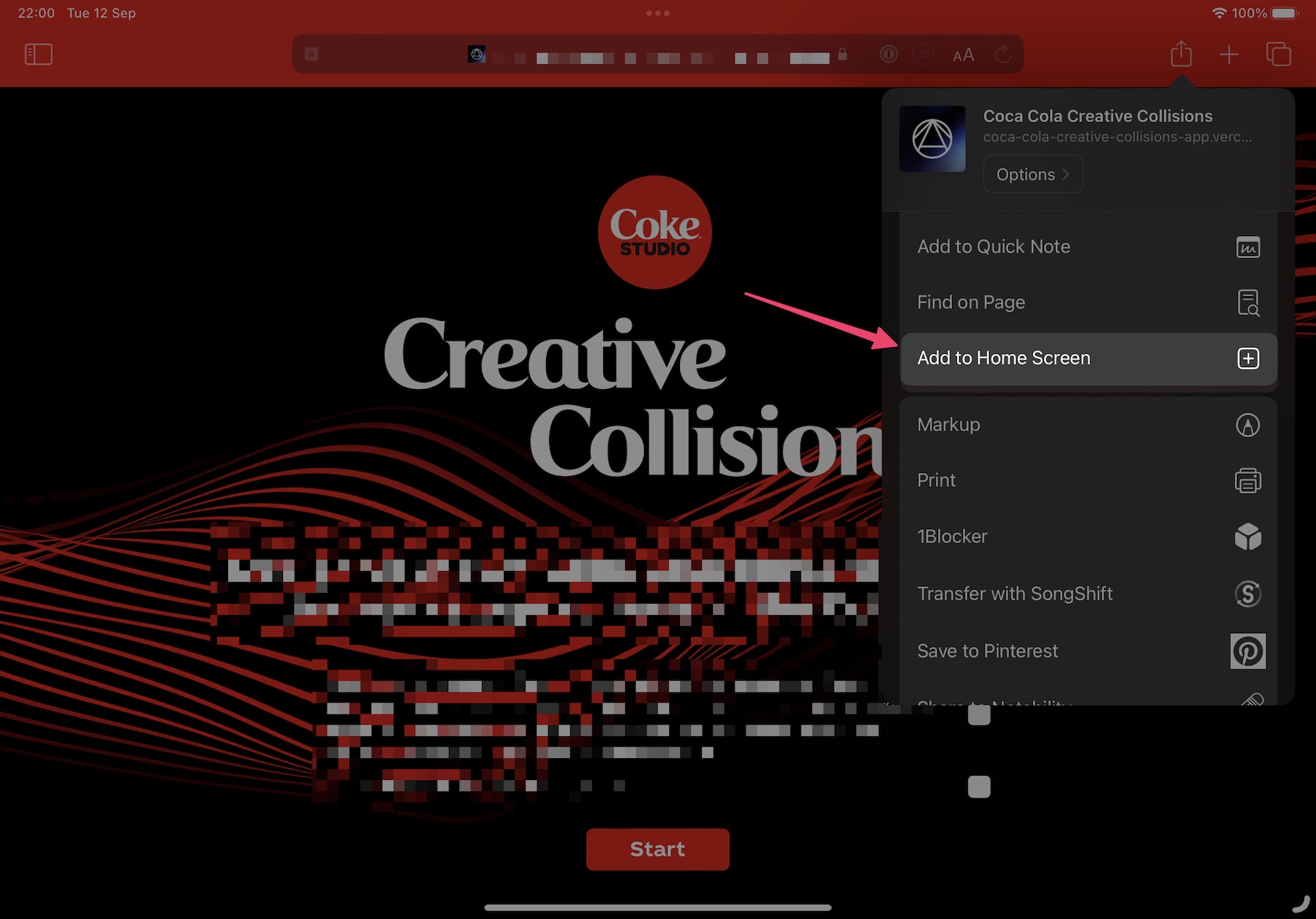
Task: Click the Pinterest logo icon
Action: (1247, 651)
